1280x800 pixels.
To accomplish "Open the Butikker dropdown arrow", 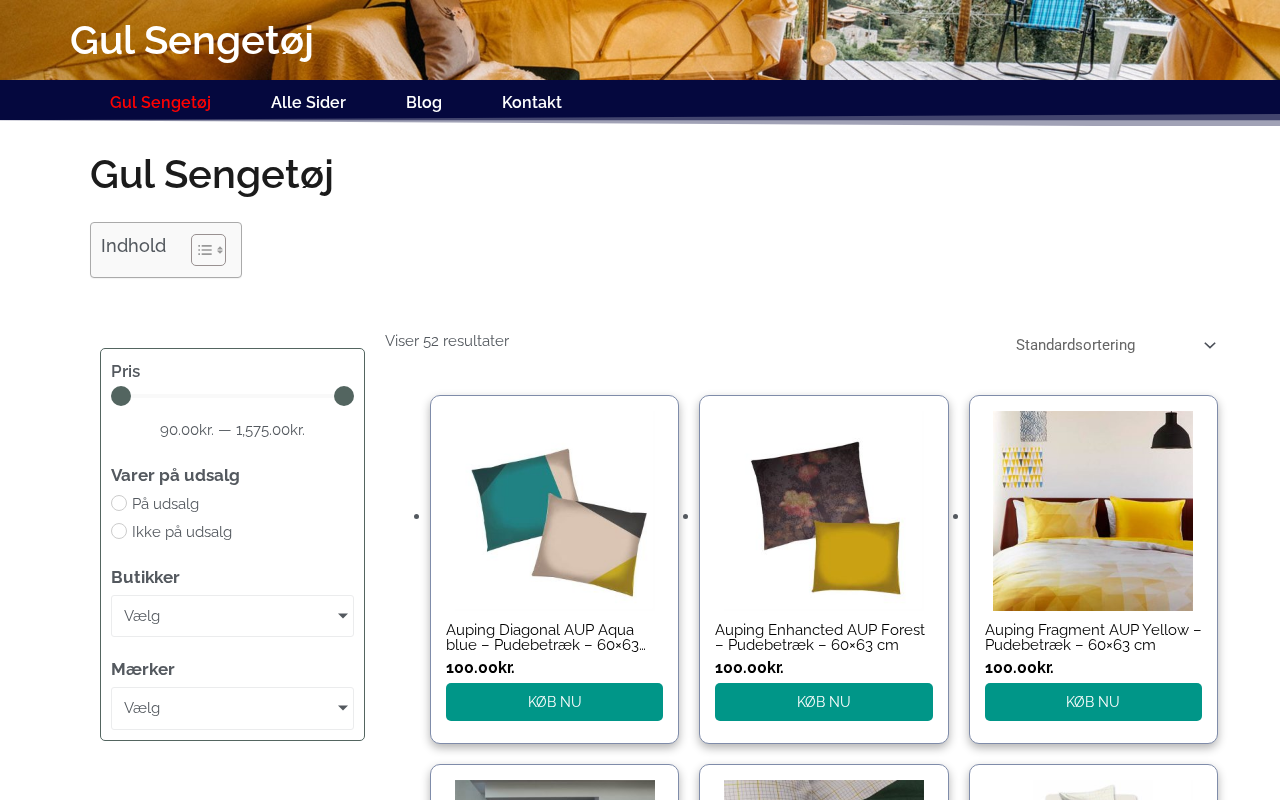I will coord(342,616).
